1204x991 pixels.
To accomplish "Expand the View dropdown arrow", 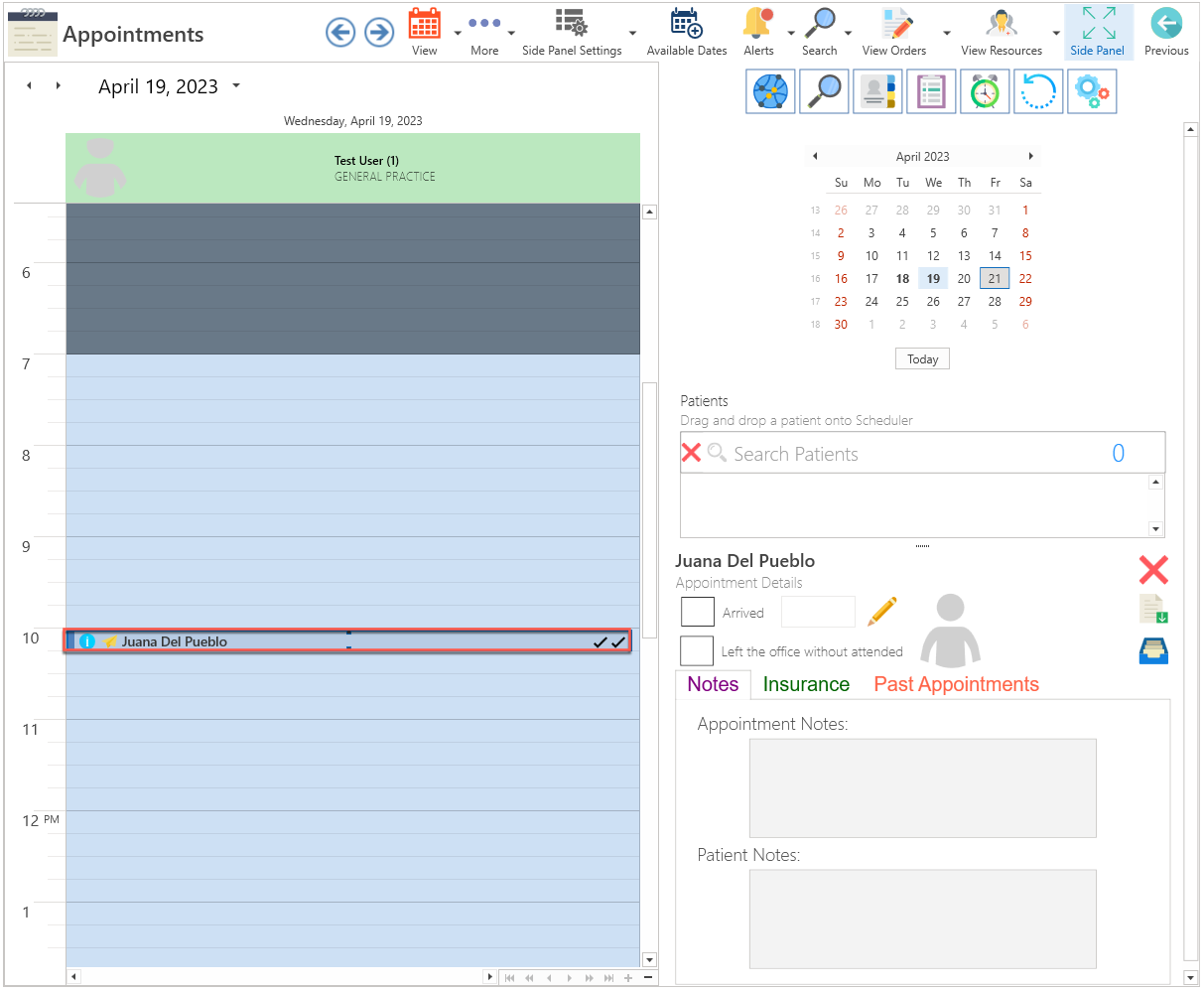I will click(x=458, y=33).
